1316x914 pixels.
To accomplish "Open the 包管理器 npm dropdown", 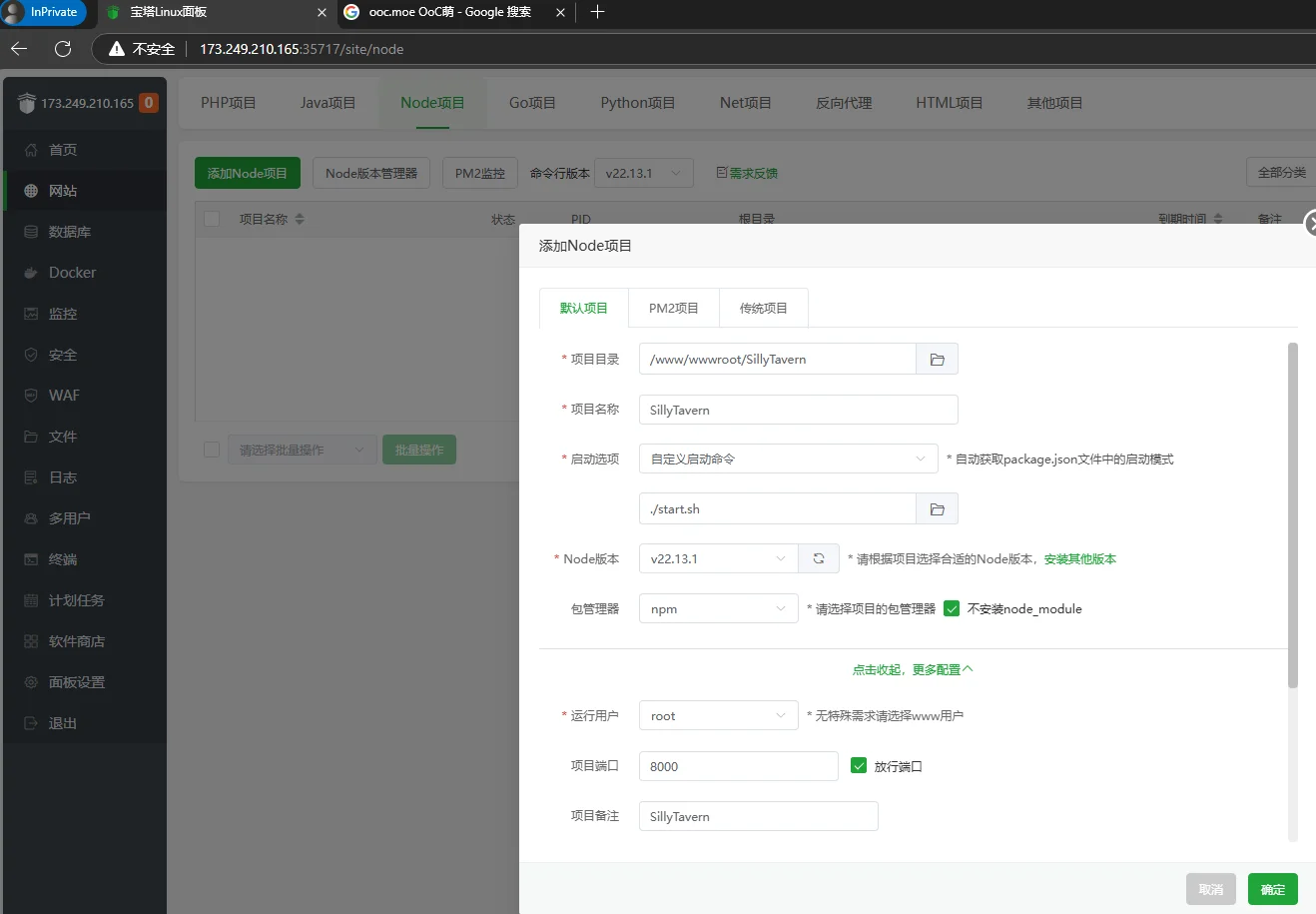I will (718, 609).
